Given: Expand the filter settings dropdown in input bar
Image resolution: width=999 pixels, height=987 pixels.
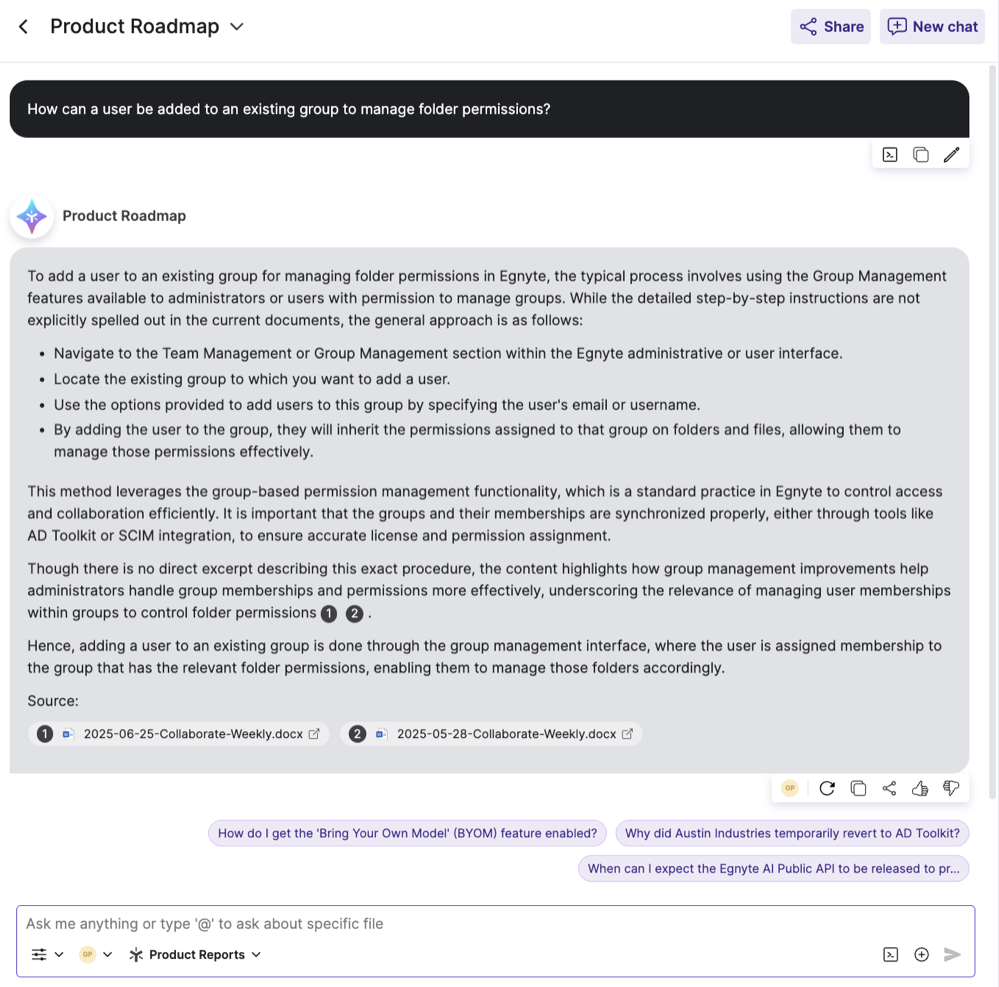Looking at the screenshot, I should click(x=47, y=954).
